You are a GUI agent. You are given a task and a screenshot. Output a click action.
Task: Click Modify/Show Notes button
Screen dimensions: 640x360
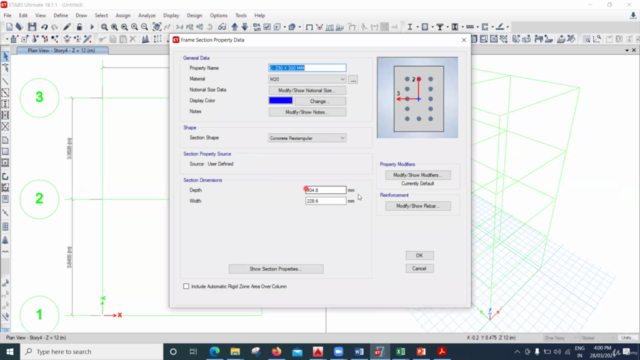307,112
